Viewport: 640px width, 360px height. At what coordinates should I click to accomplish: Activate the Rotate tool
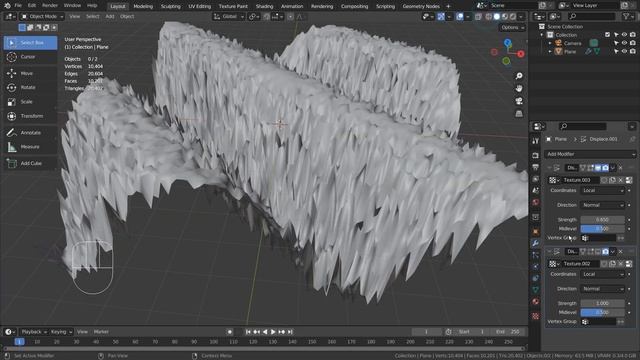click(x=30, y=87)
